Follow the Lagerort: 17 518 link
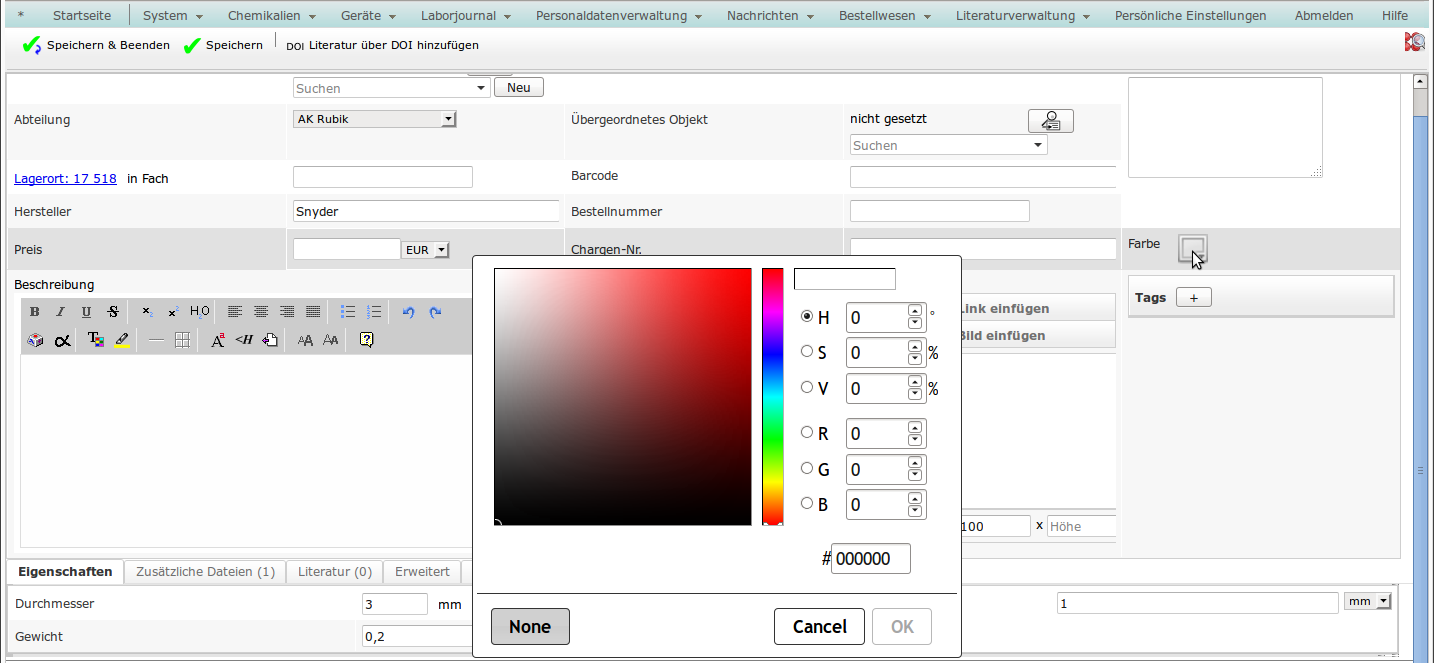The image size is (1434, 663). point(65,179)
